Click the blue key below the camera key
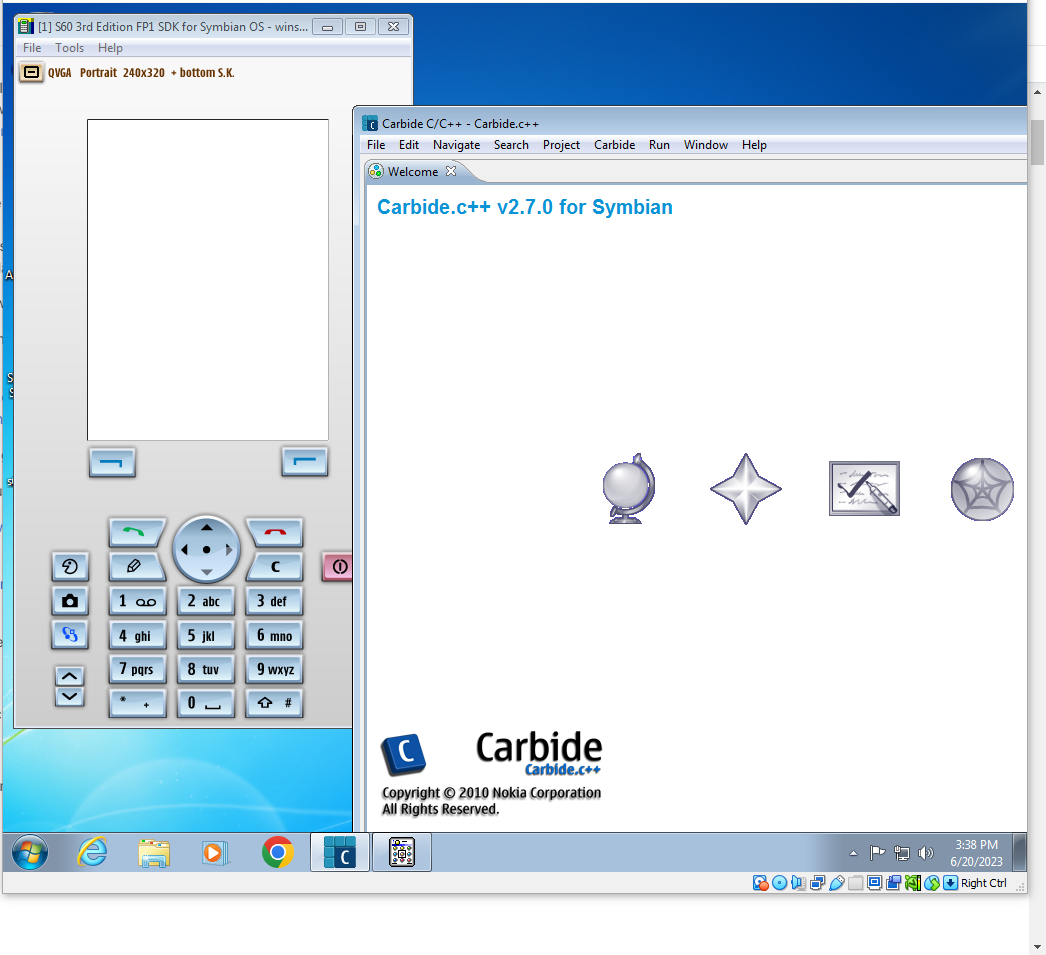This screenshot has width=1046, height=955. point(70,634)
